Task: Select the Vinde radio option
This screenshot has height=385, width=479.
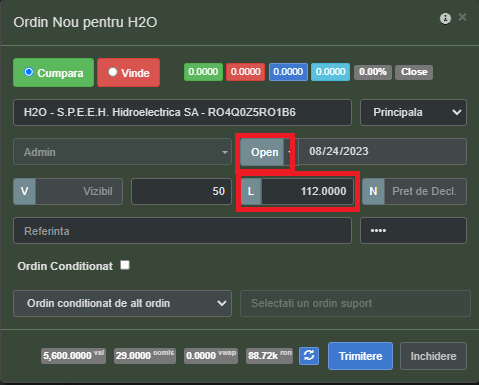Action: pyautogui.click(x=113, y=72)
